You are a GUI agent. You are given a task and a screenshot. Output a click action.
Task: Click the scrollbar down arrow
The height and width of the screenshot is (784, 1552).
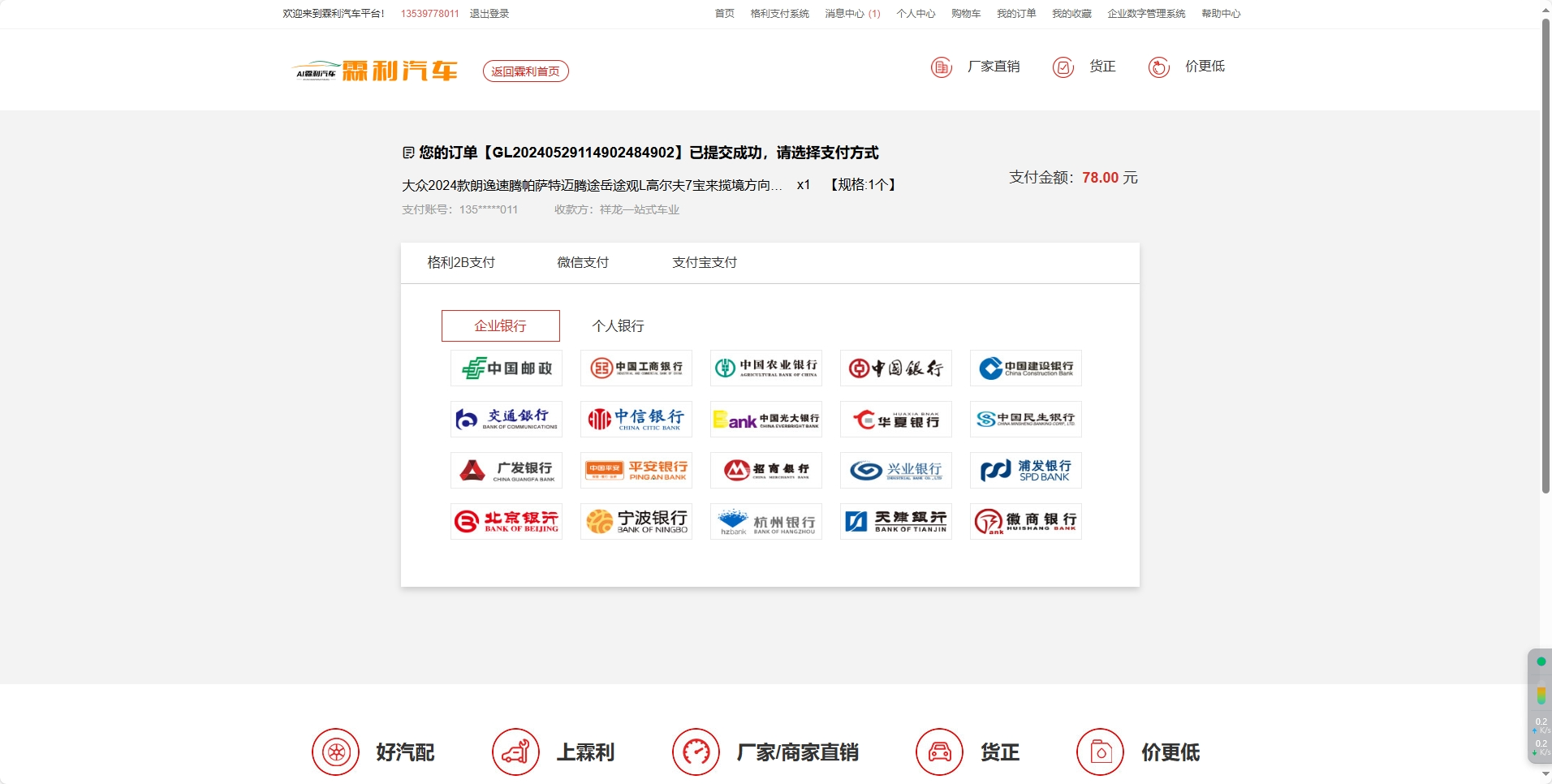point(1546,776)
